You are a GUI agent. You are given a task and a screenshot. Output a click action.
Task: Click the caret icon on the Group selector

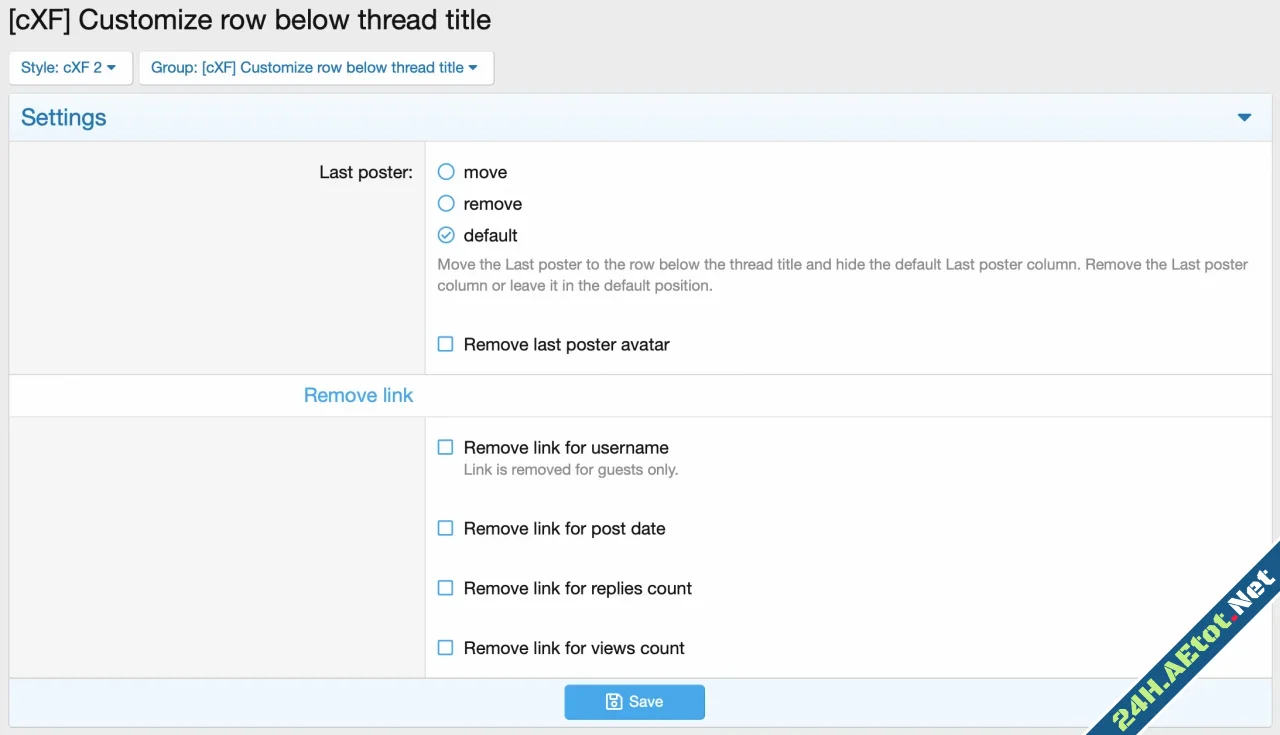click(474, 67)
